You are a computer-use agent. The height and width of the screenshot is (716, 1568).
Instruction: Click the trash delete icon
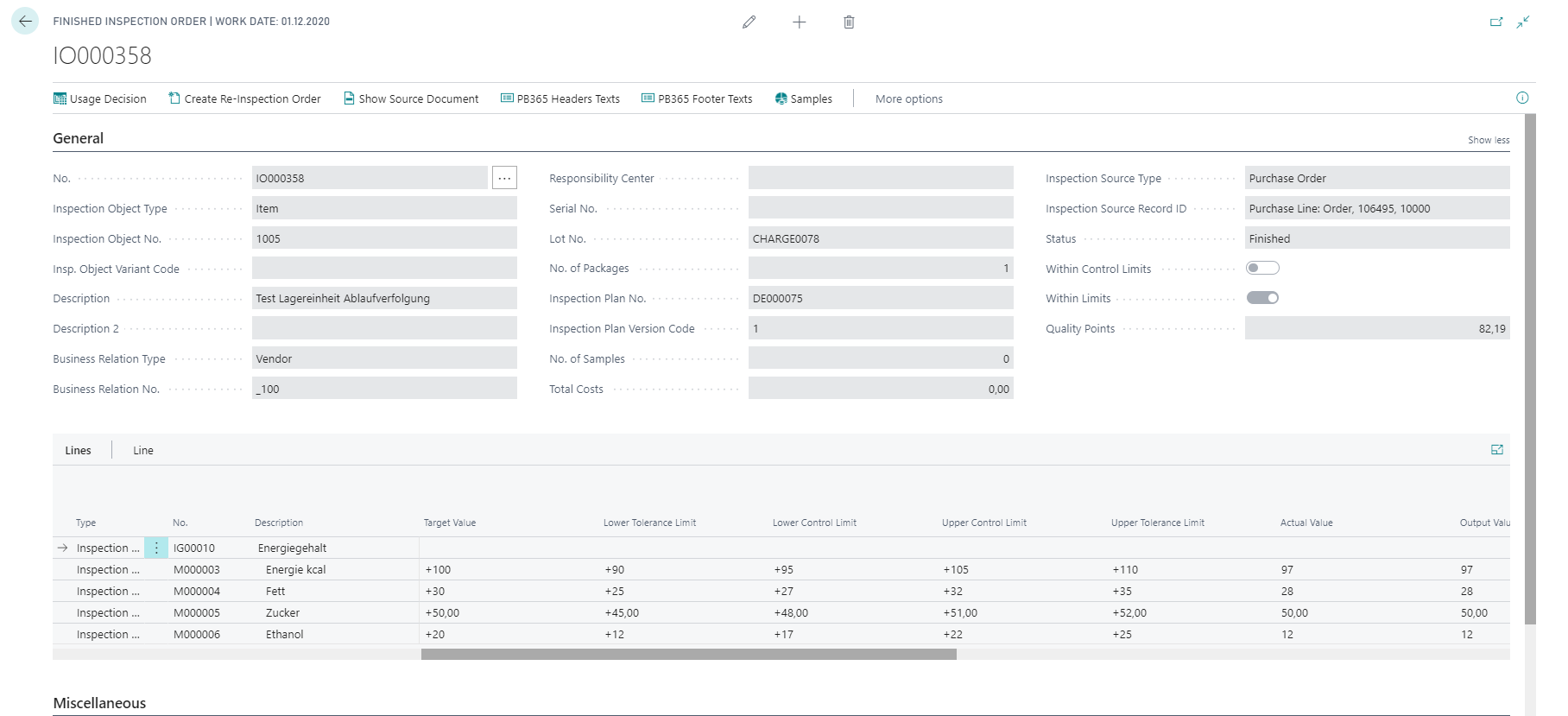point(849,22)
